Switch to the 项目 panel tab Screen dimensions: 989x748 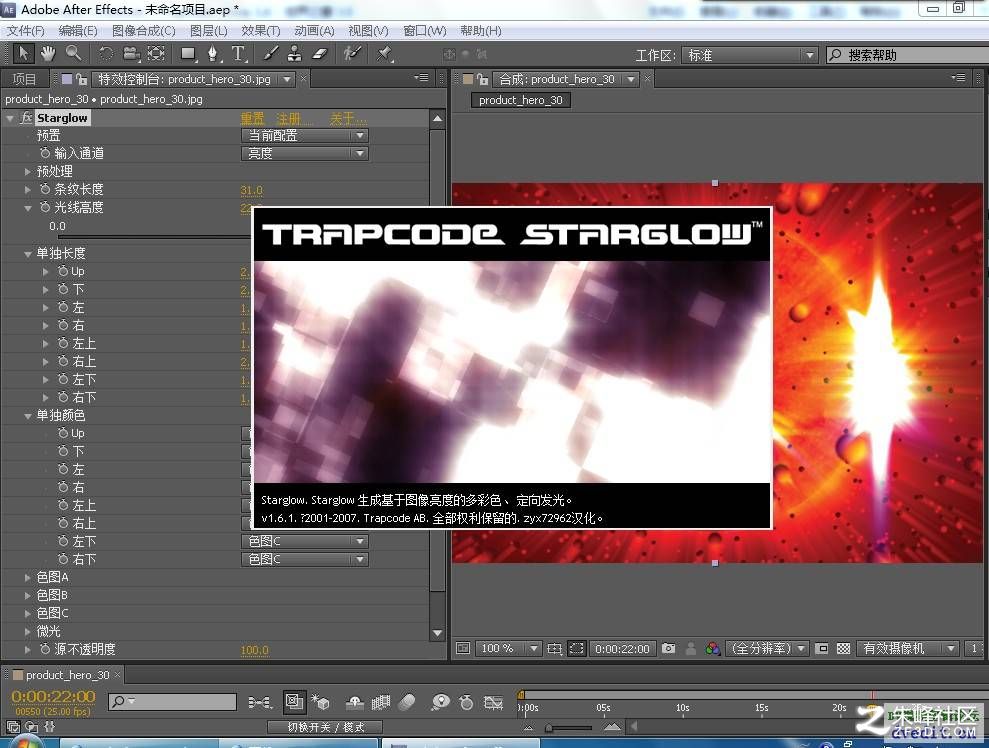[25, 79]
